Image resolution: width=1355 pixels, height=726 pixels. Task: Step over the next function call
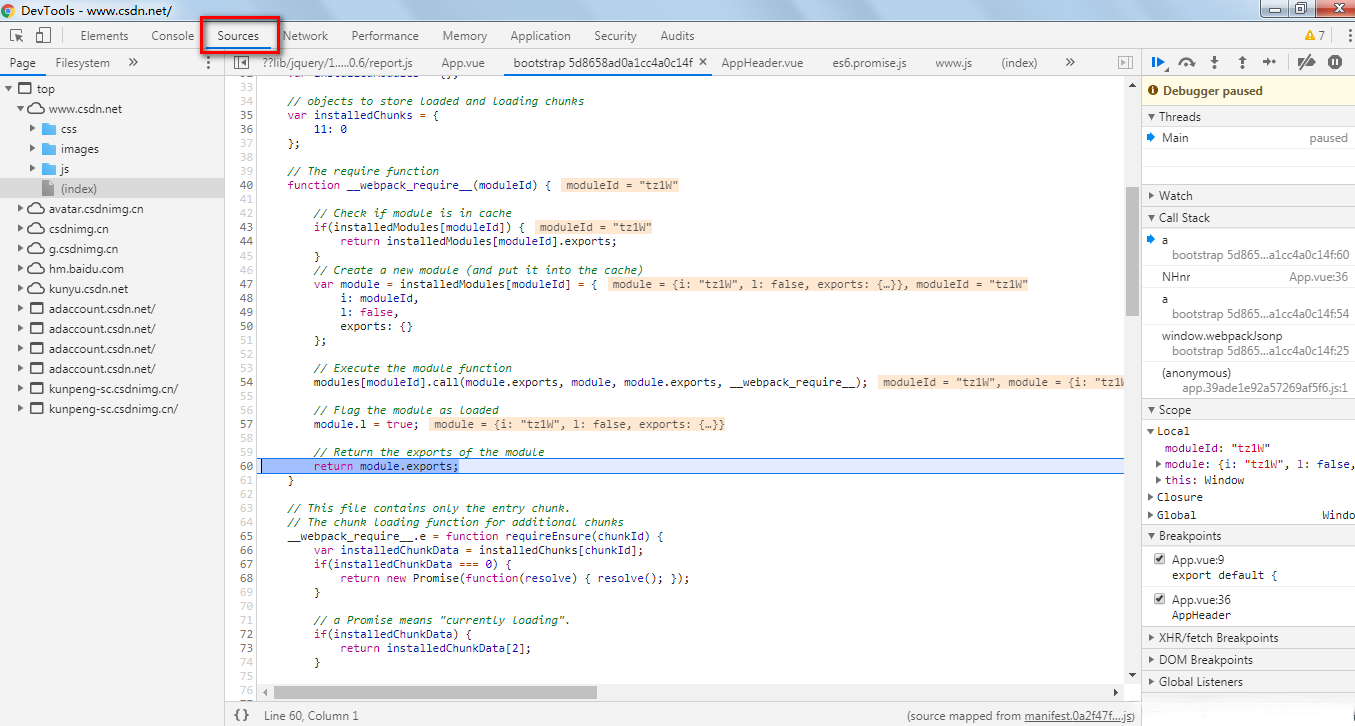[x=1187, y=62]
